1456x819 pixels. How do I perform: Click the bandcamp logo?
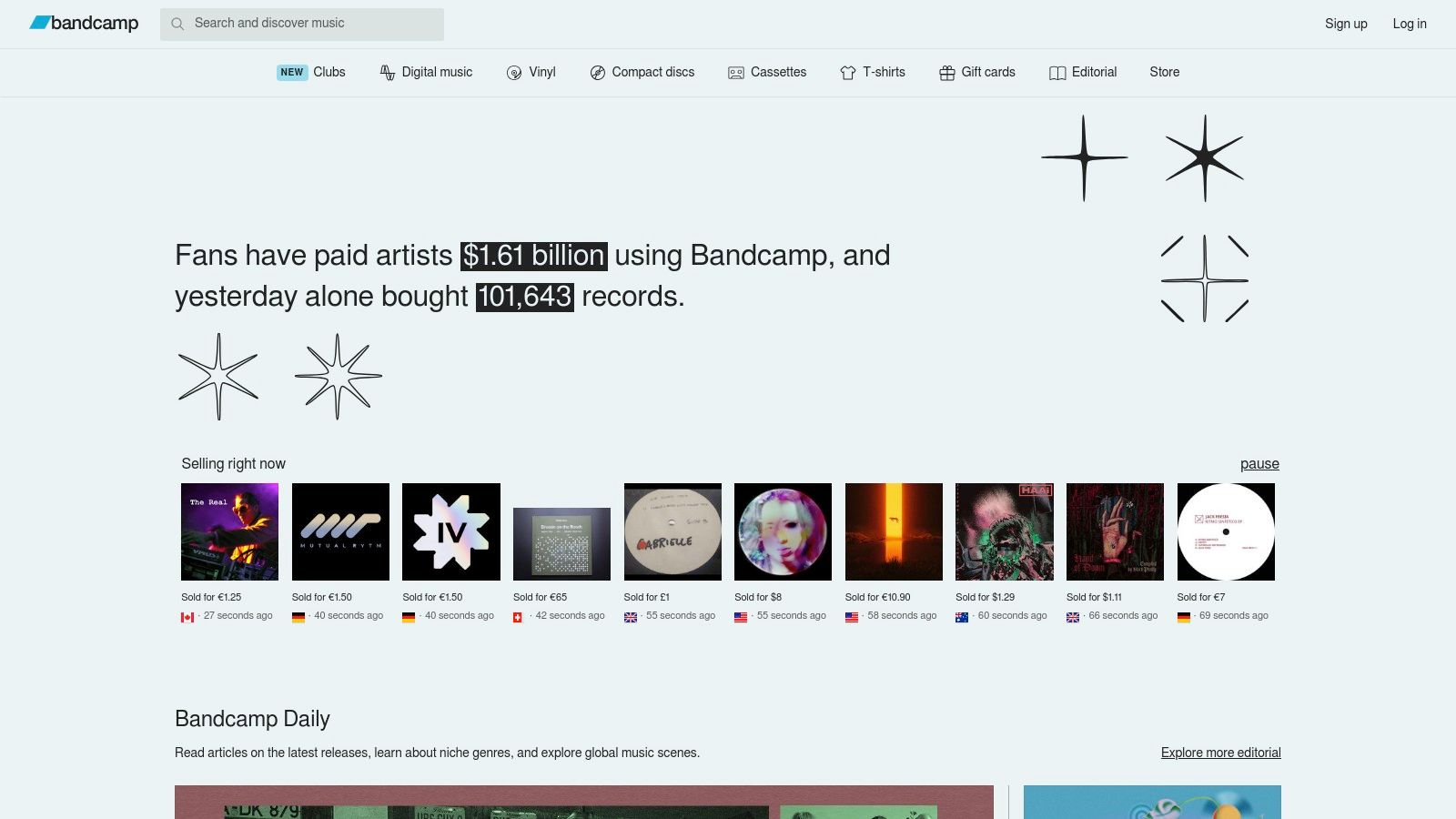pyautogui.click(x=84, y=24)
